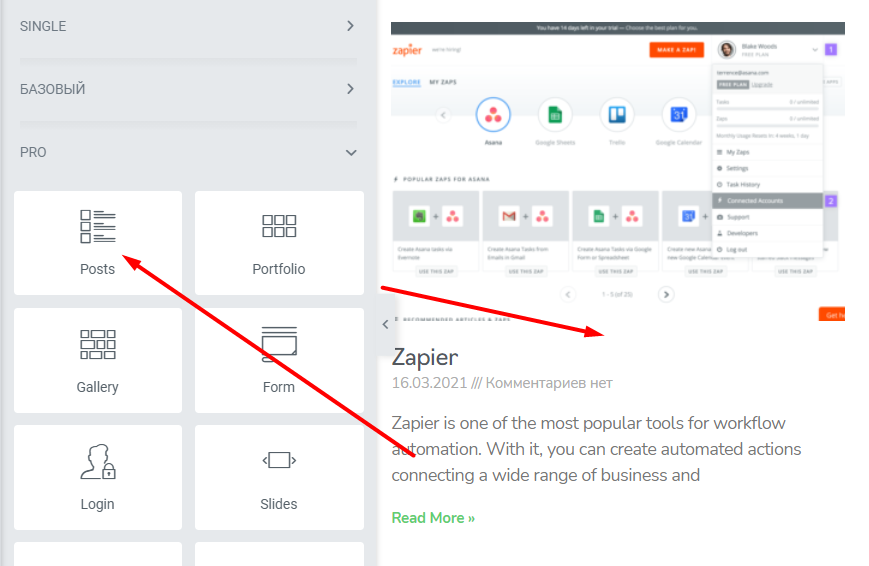Image resolution: width=869 pixels, height=566 pixels.
Task: Click the Gallery widget label
Action: 98,387
